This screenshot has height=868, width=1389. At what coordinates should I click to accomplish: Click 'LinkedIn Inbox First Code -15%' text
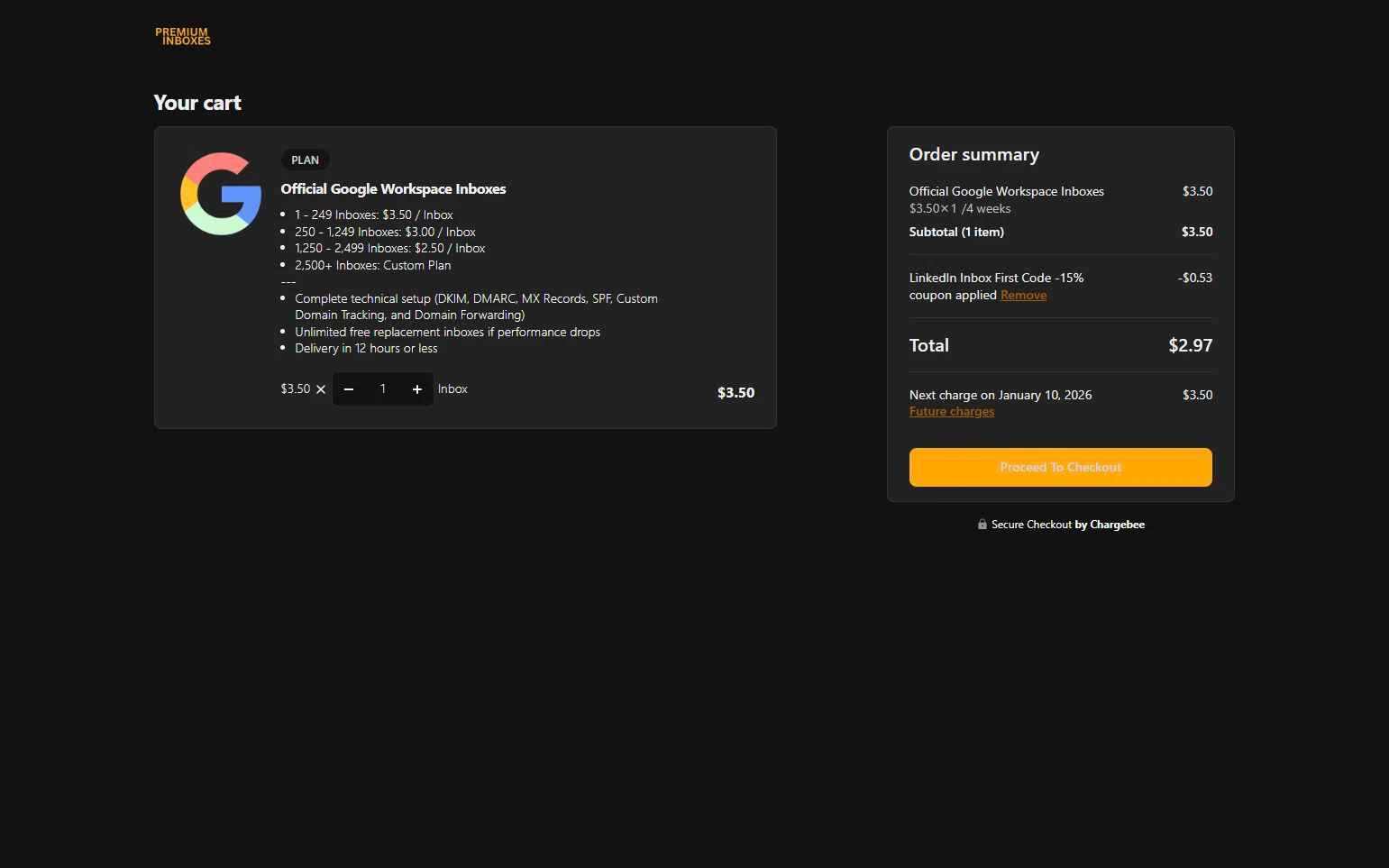(x=996, y=278)
